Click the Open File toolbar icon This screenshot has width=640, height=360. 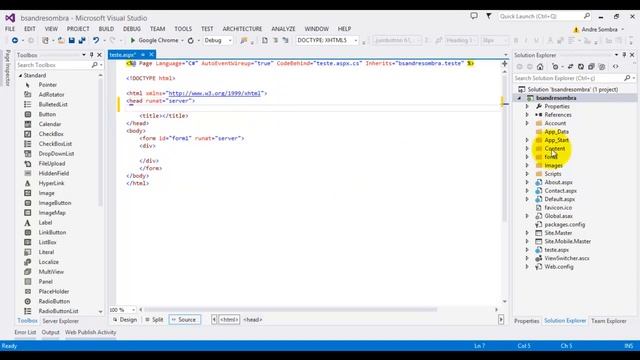(x=61, y=40)
